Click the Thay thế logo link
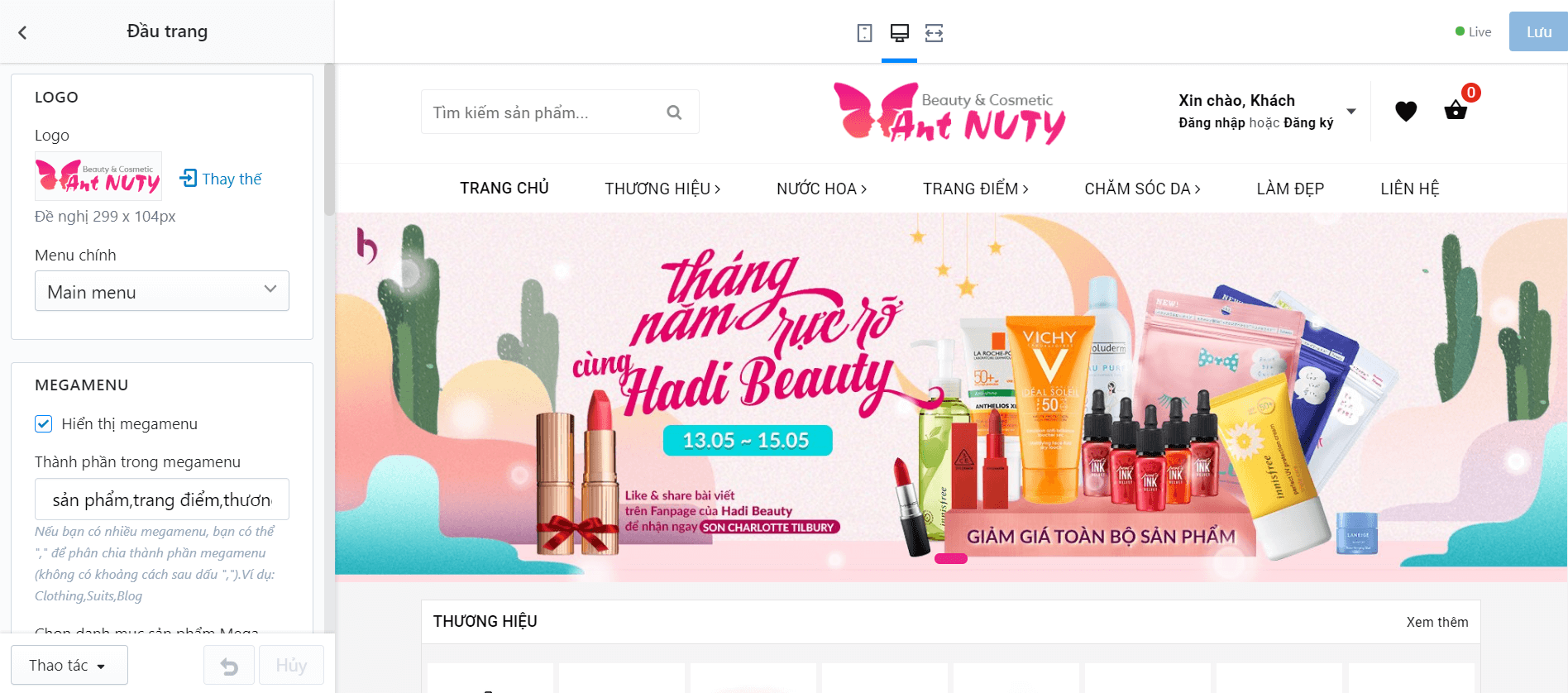This screenshot has height=693, width=1568. coord(221,179)
